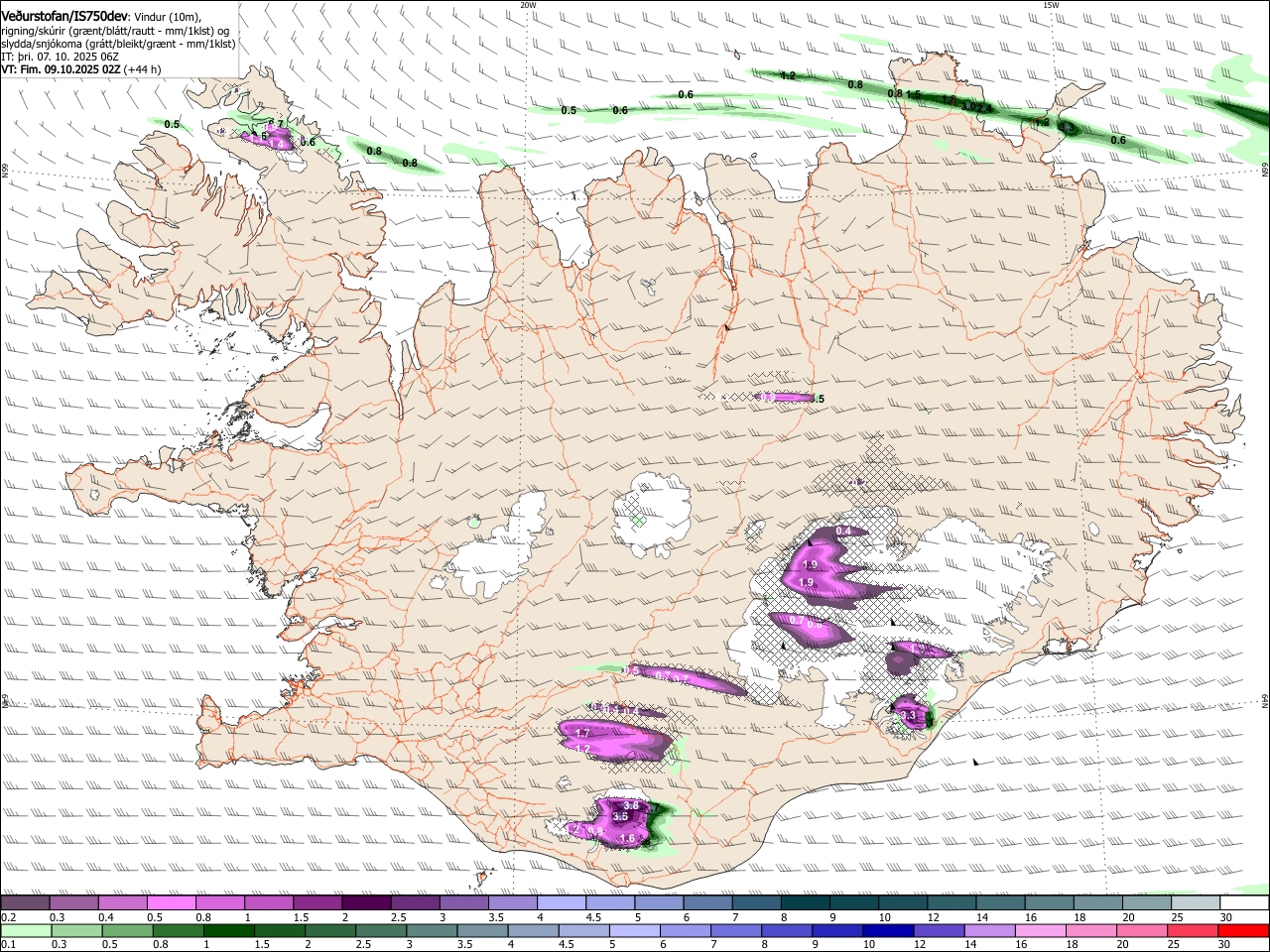Pick the darkest green 1–1.5 legend swatch
Image resolution: width=1270 pixels, height=952 pixels.
click(x=228, y=930)
